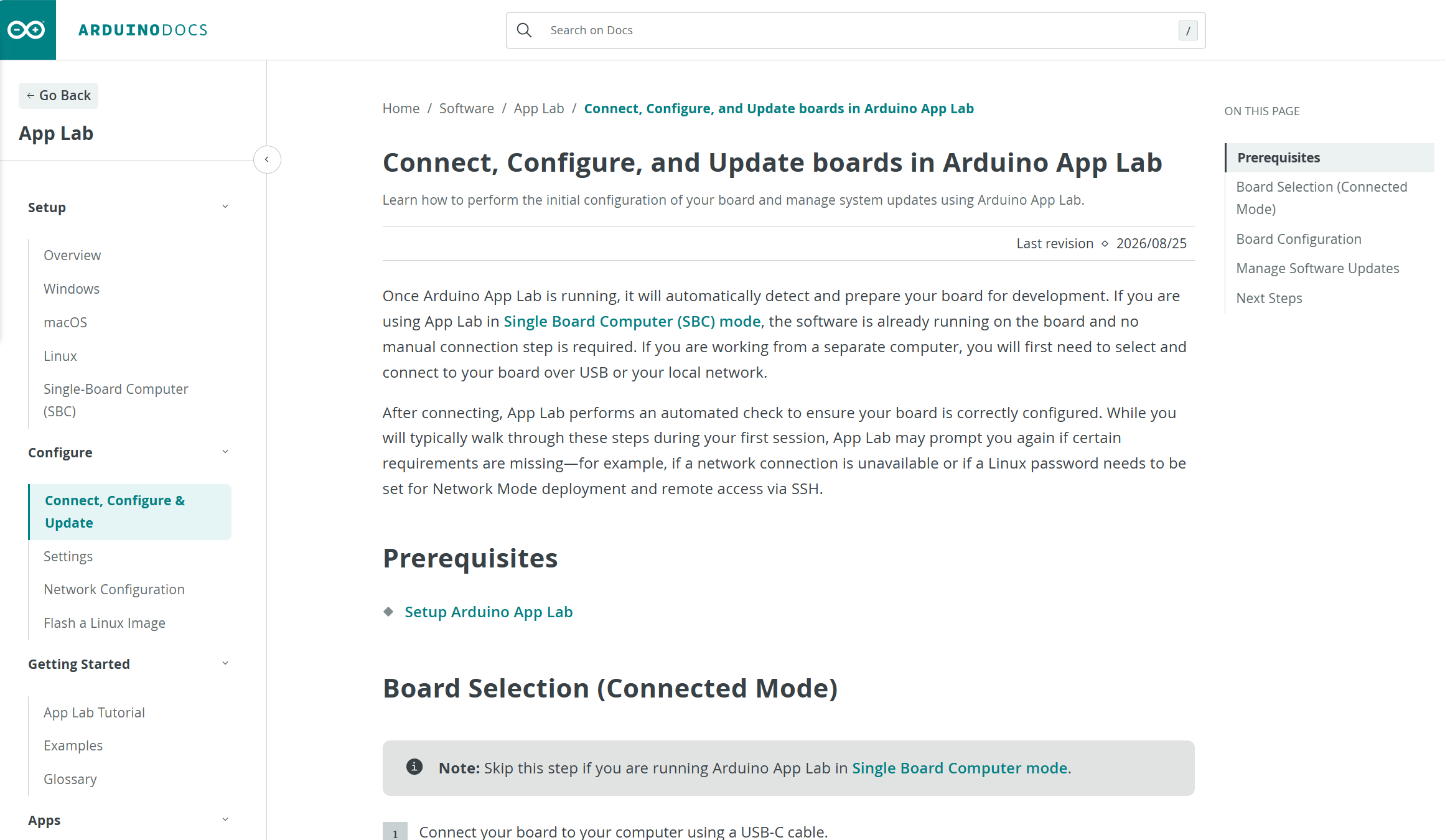Click the App Lab breadcrumb link
Image resolution: width=1445 pixels, height=840 pixels.
pos(539,108)
